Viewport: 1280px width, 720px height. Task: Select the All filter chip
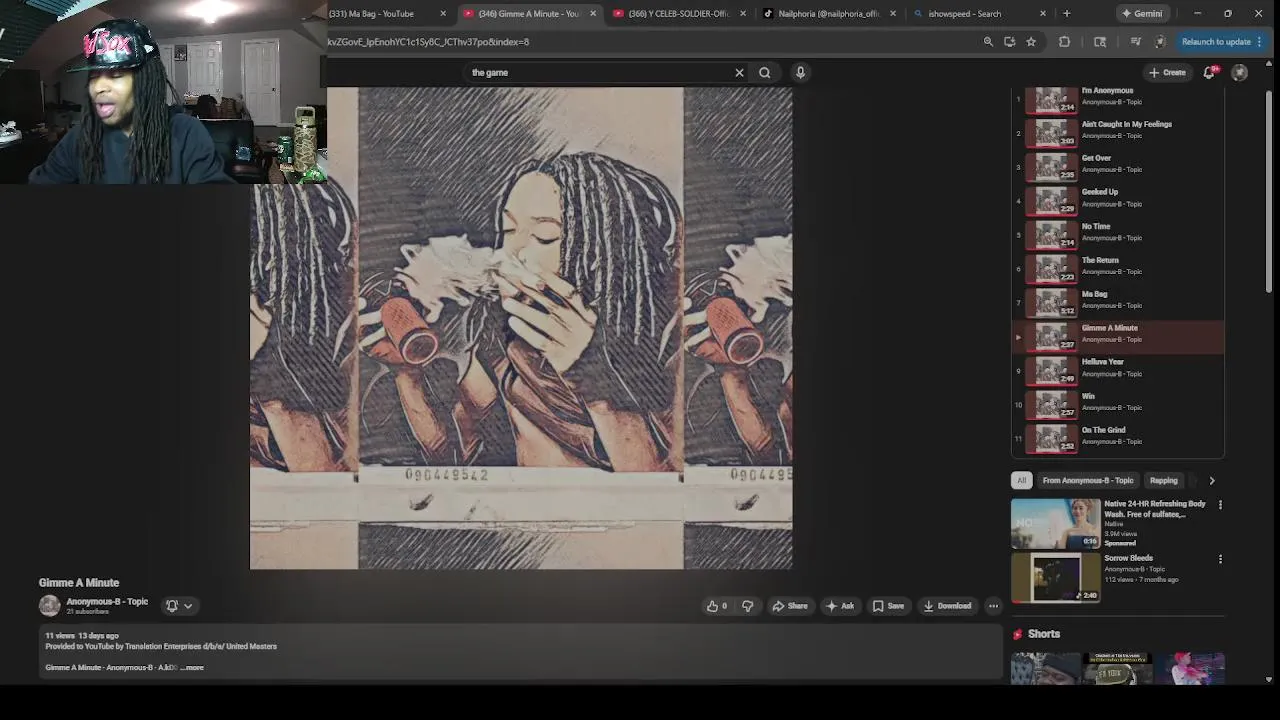click(1021, 480)
